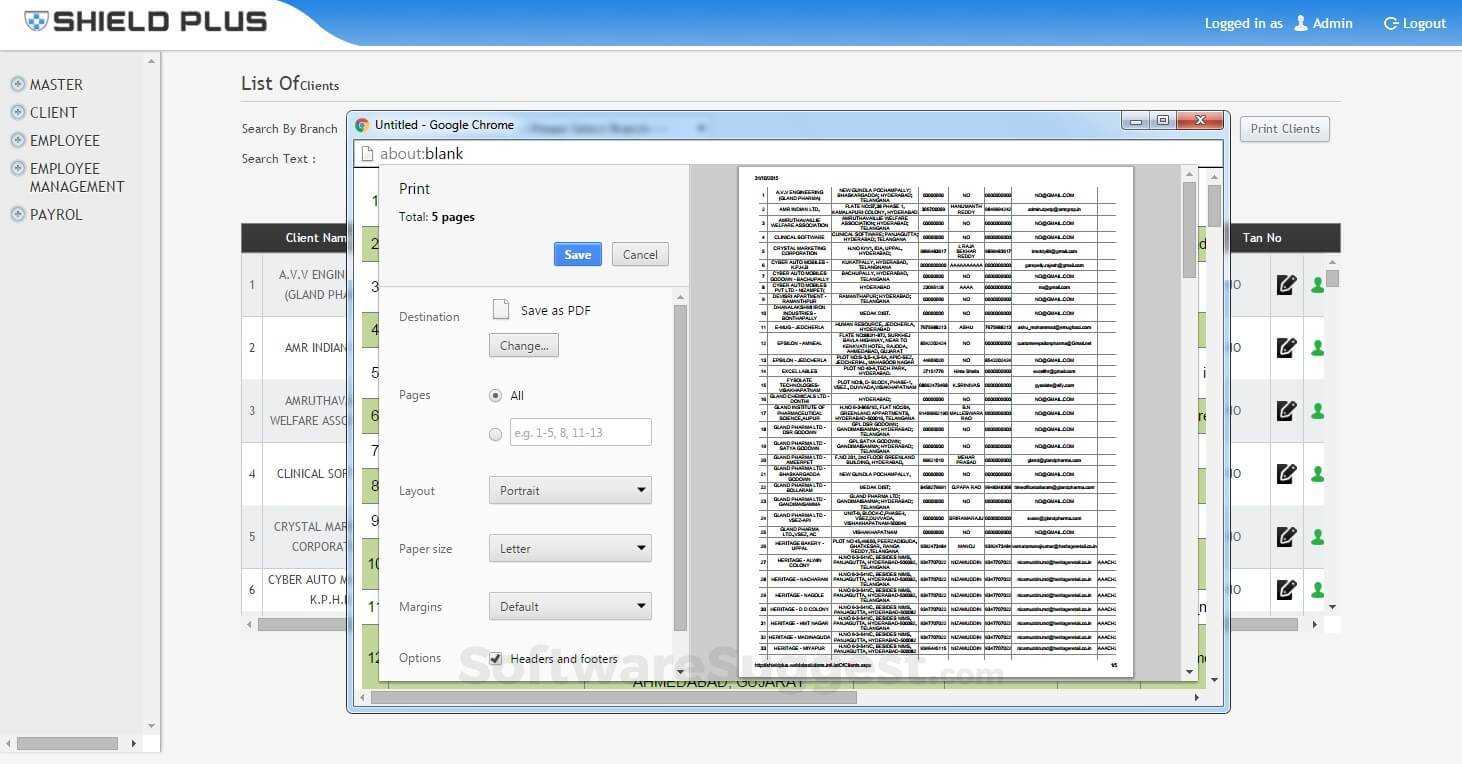Screen dimensions: 1462x764
Task: Click the plus icon beside CLIENT
Action: (x=18, y=112)
